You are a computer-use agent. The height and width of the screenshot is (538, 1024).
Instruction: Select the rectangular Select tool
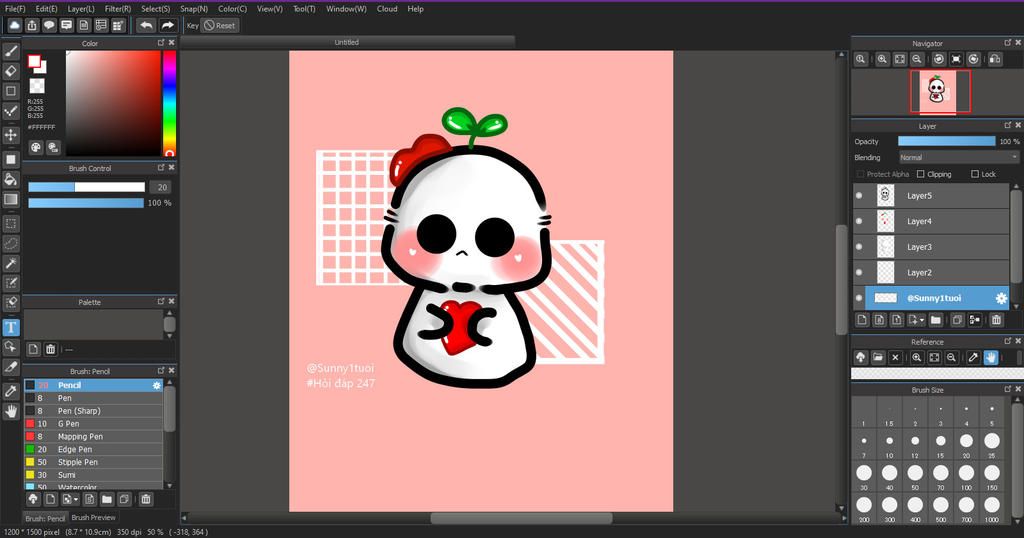point(10,224)
